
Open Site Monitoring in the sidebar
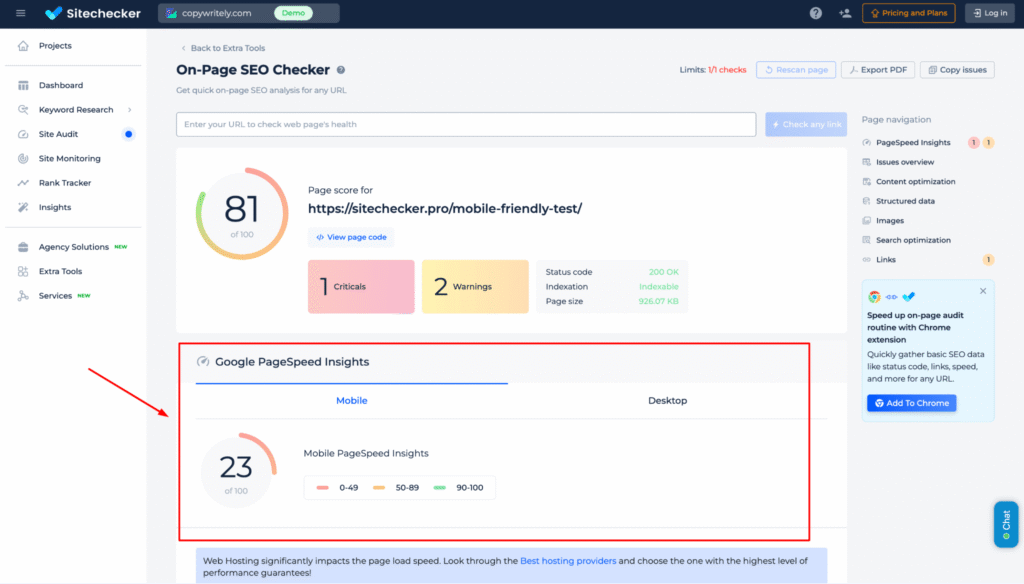coord(69,159)
